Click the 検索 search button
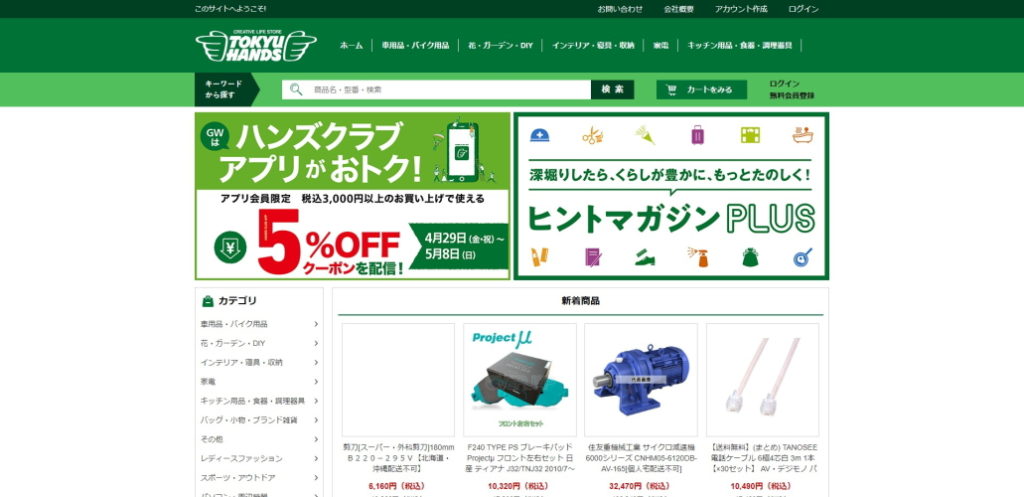The image size is (1024, 497). pyautogui.click(x=612, y=89)
